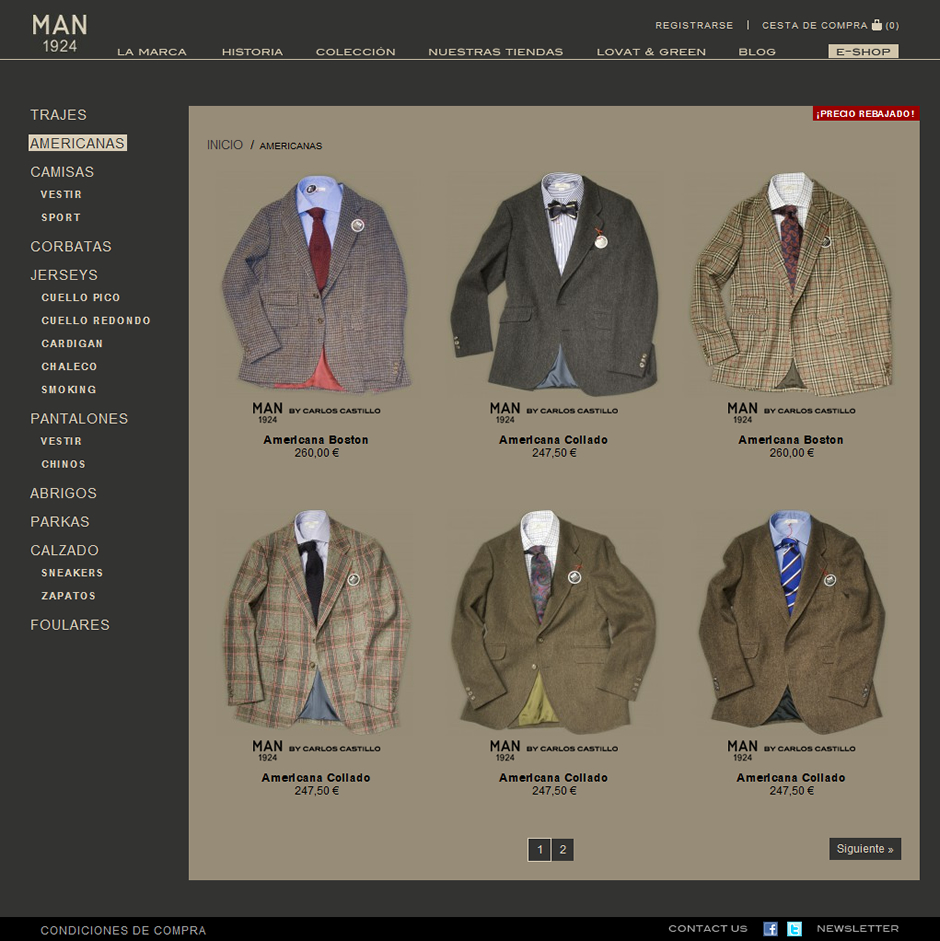Open the SNEAKERS subcategory under CALZADO
This screenshot has height=941, width=940.
[72, 572]
